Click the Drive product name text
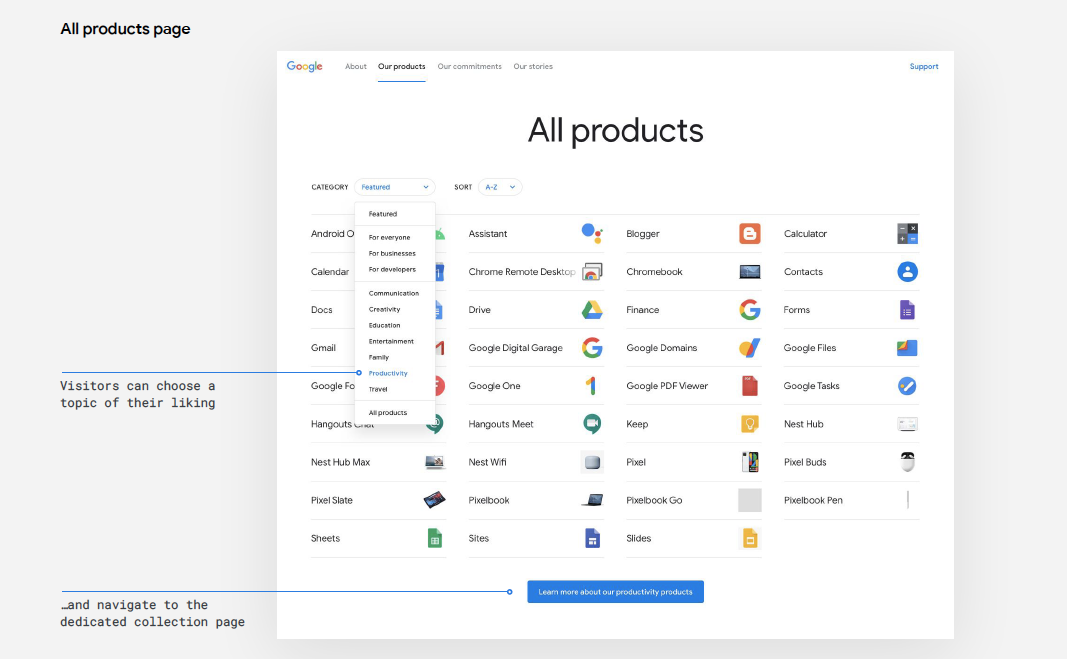Viewport: 1067px width, 659px height. (x=480, y=310)
